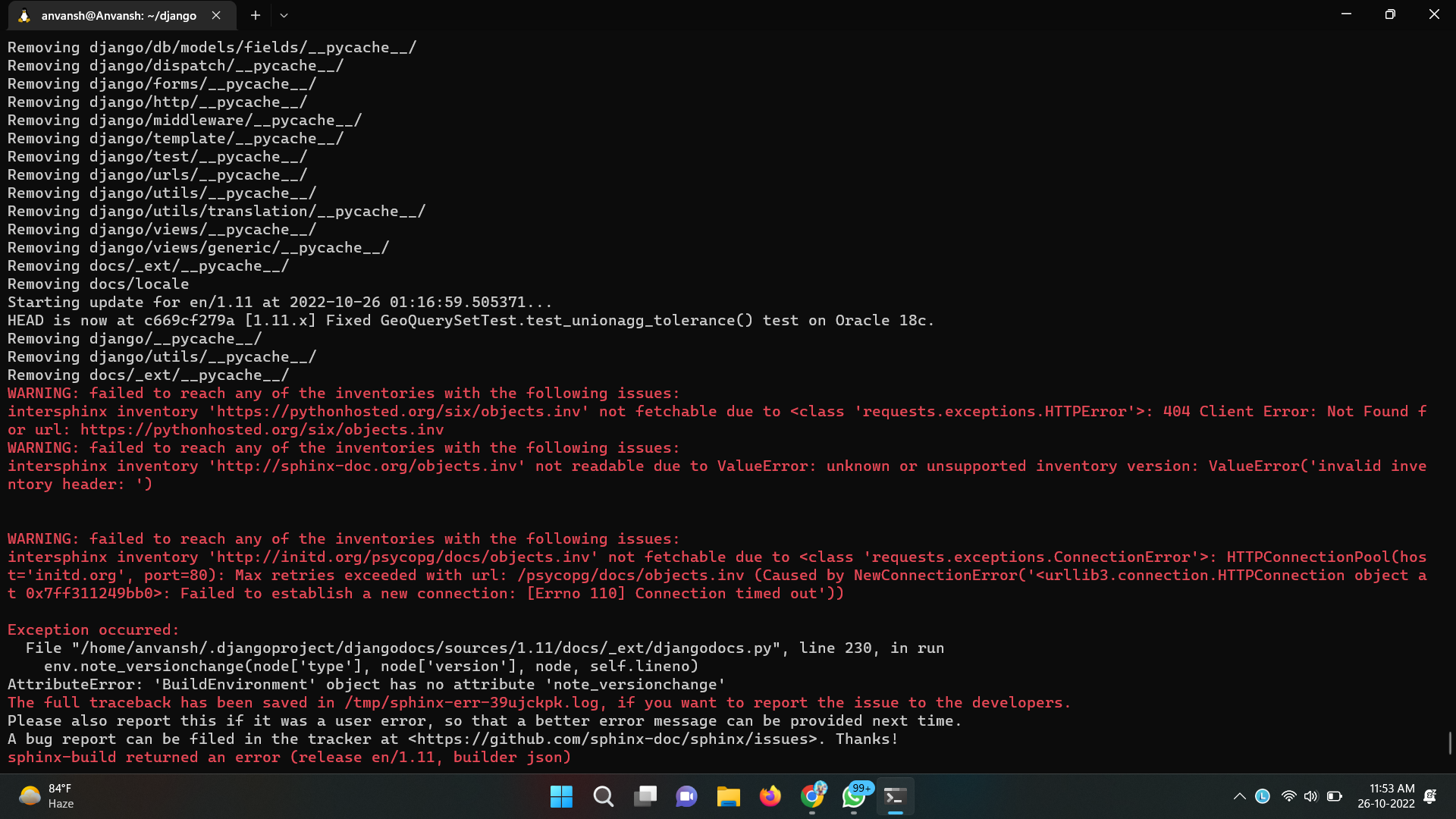This screenshot has height=819, width=1456.
Task: Click the Ubuntu penguin icon on the tab
Action: pyautogui.click(x=25, y=15)
